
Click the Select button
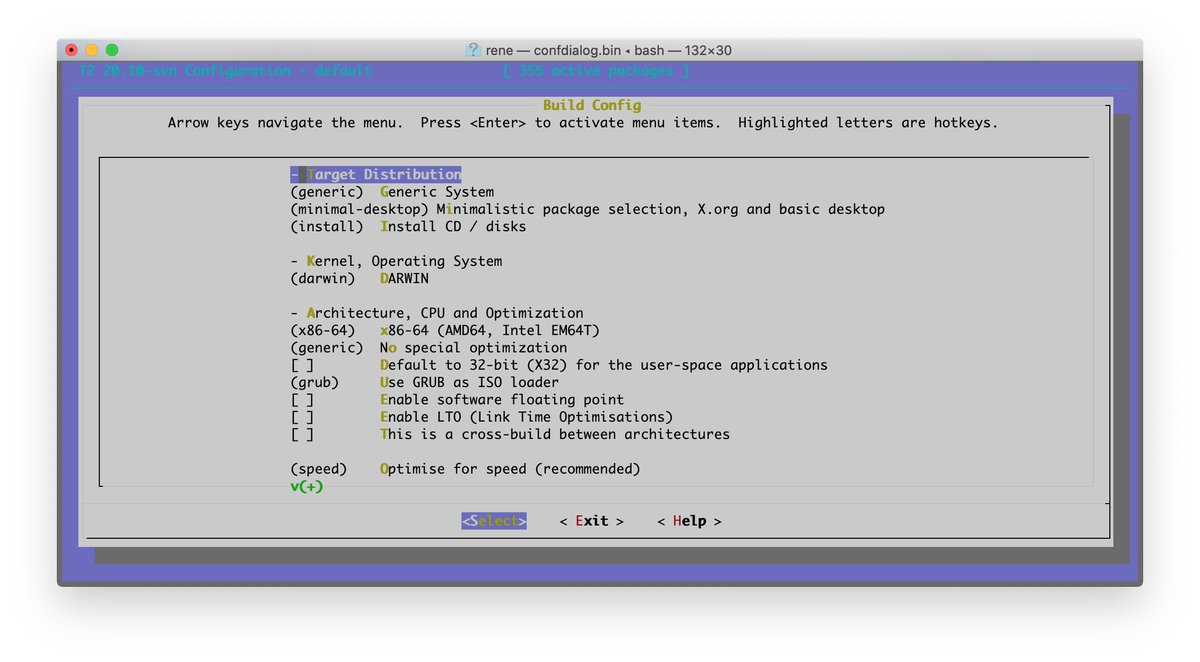click(494, 521)
